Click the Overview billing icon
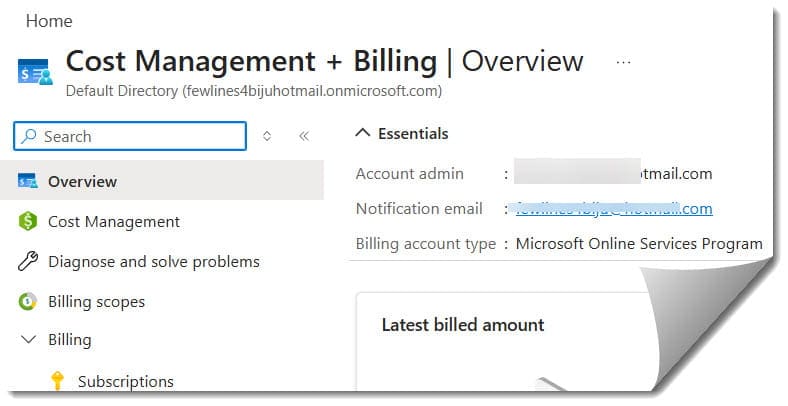788x406 pixels. click(28, 181)
